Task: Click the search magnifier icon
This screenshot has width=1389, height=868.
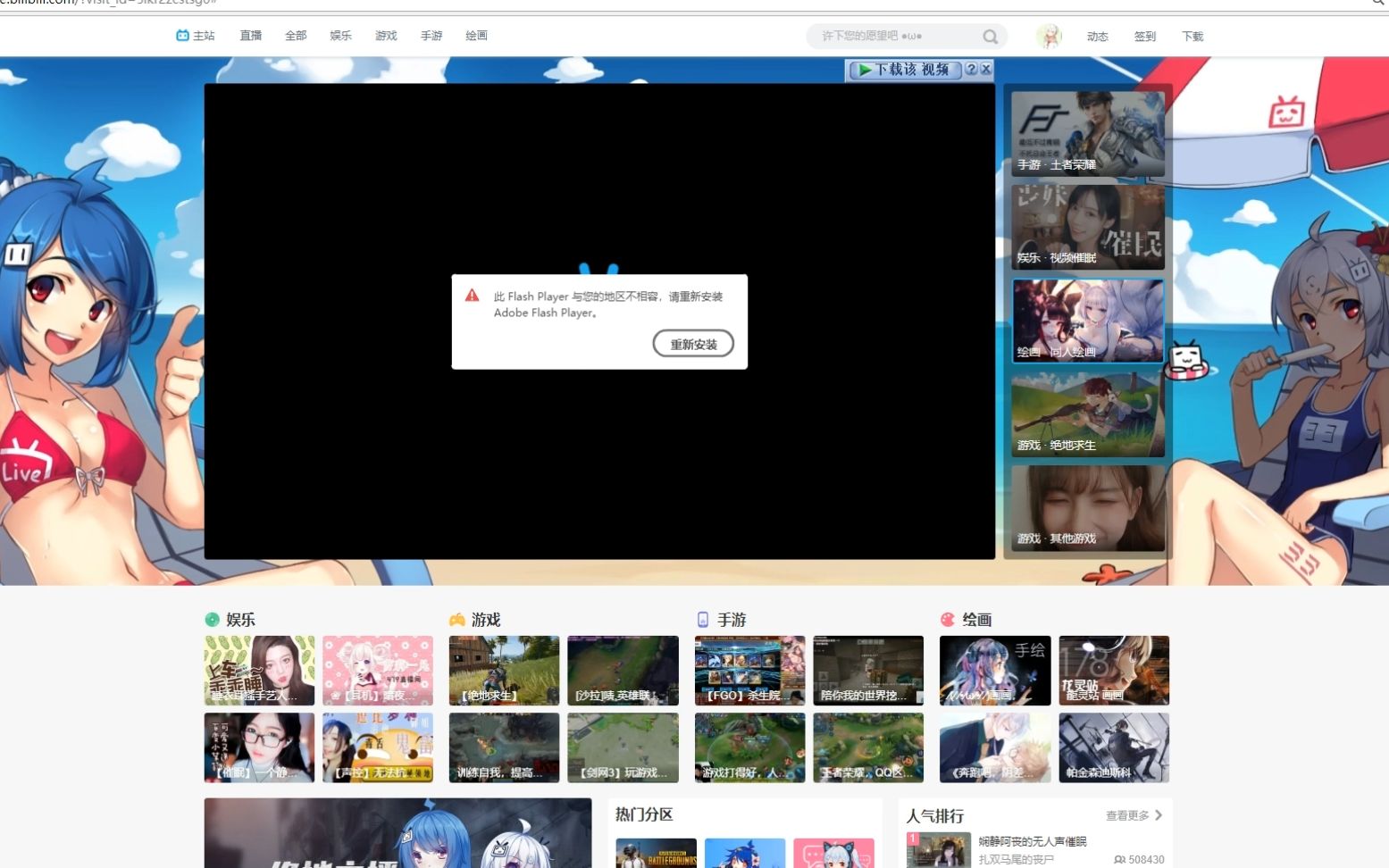Action: click(991, 37)
